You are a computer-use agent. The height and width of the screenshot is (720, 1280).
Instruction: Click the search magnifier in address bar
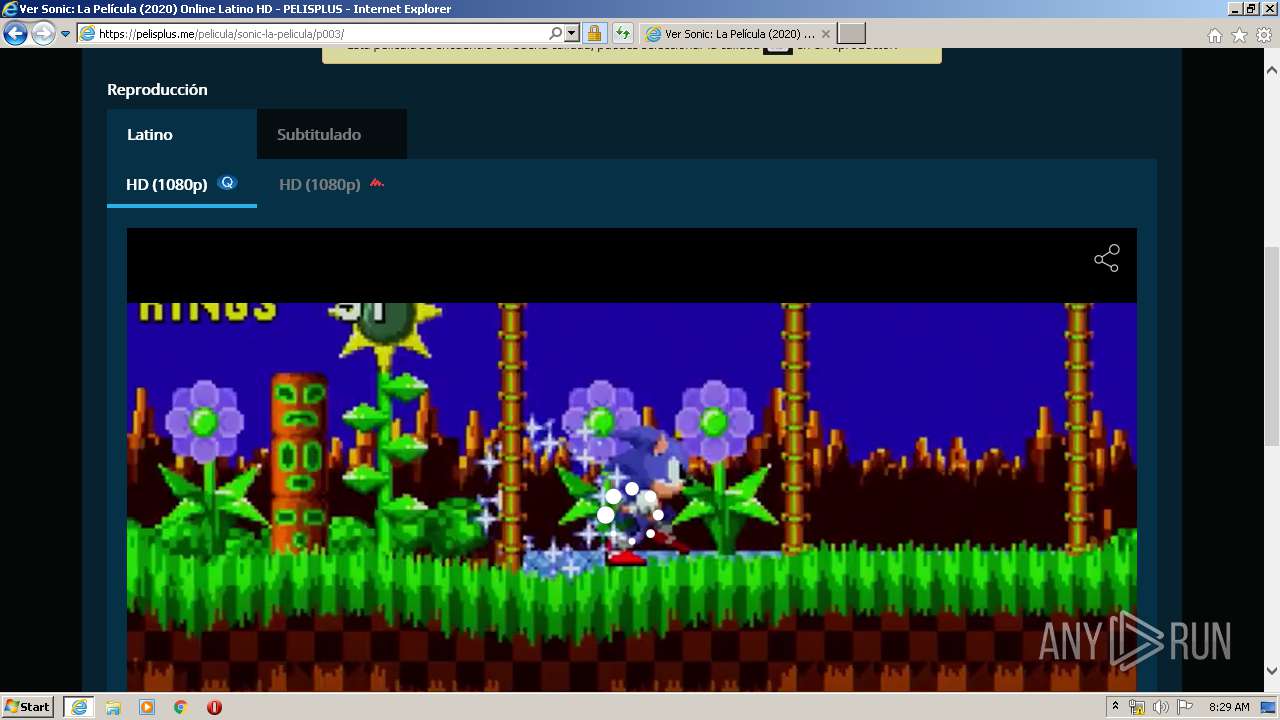[x=556, y=34]
